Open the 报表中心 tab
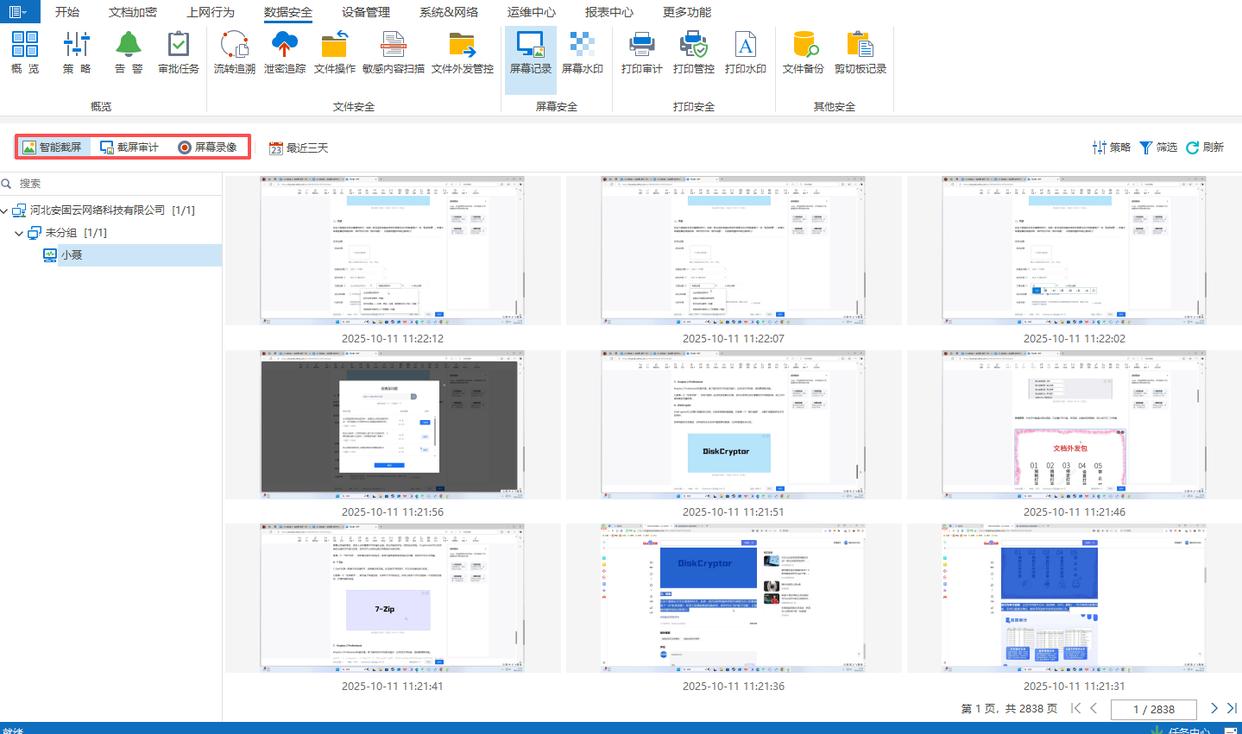1242x734 pixels. [x=608, y=12]
